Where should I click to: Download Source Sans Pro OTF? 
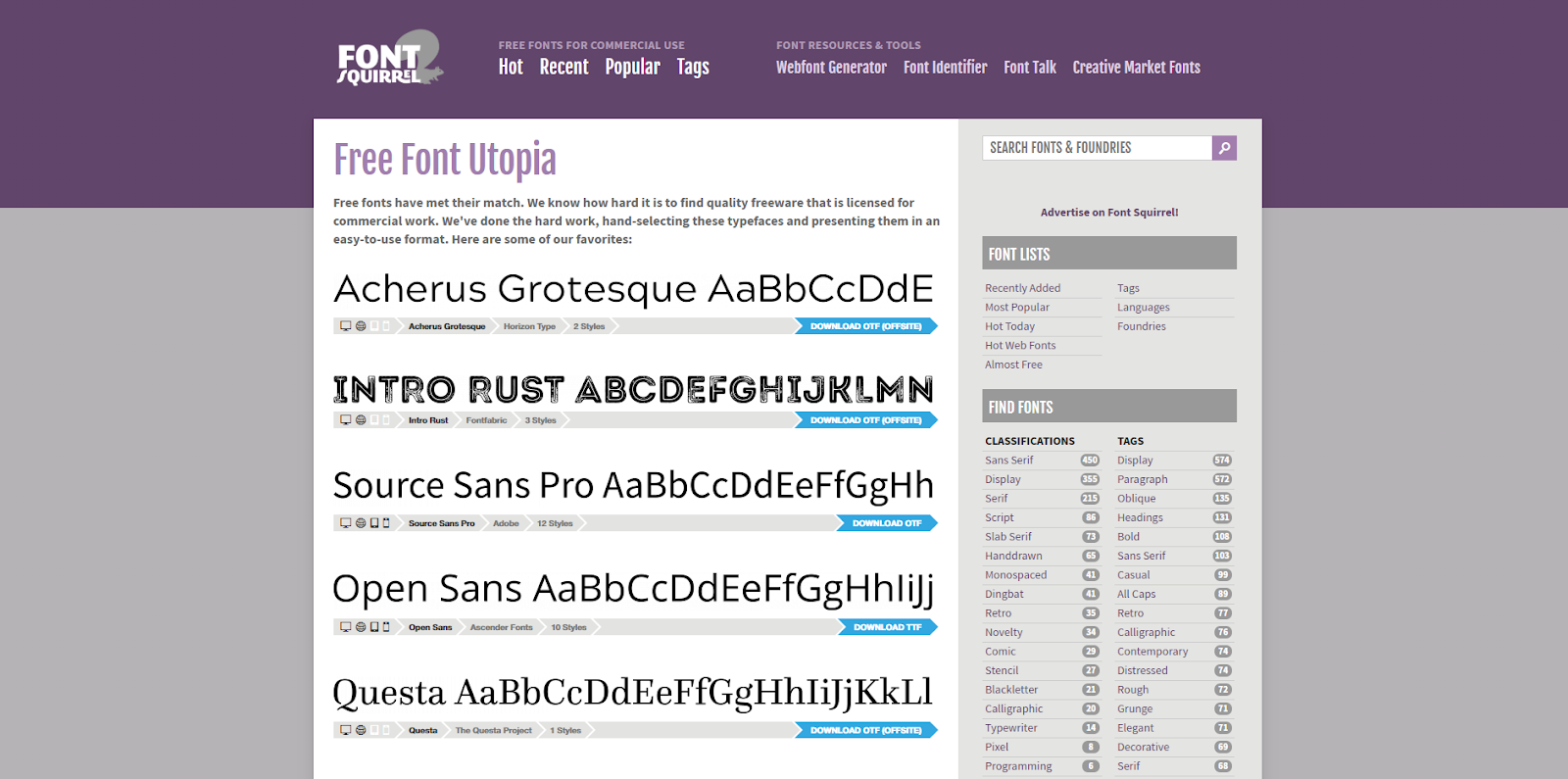pyautogui.click(x=887, y=523)
